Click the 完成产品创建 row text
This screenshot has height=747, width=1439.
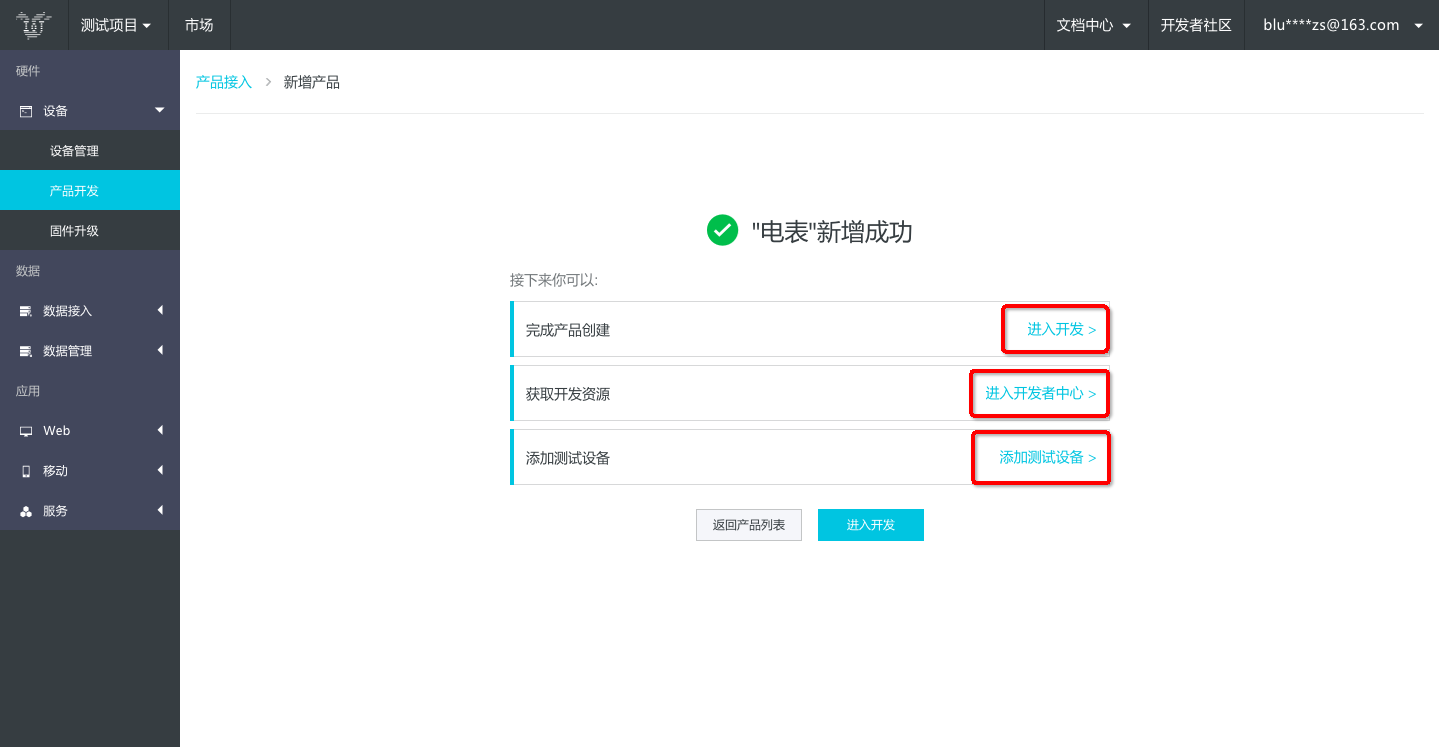tap(568, 330)
